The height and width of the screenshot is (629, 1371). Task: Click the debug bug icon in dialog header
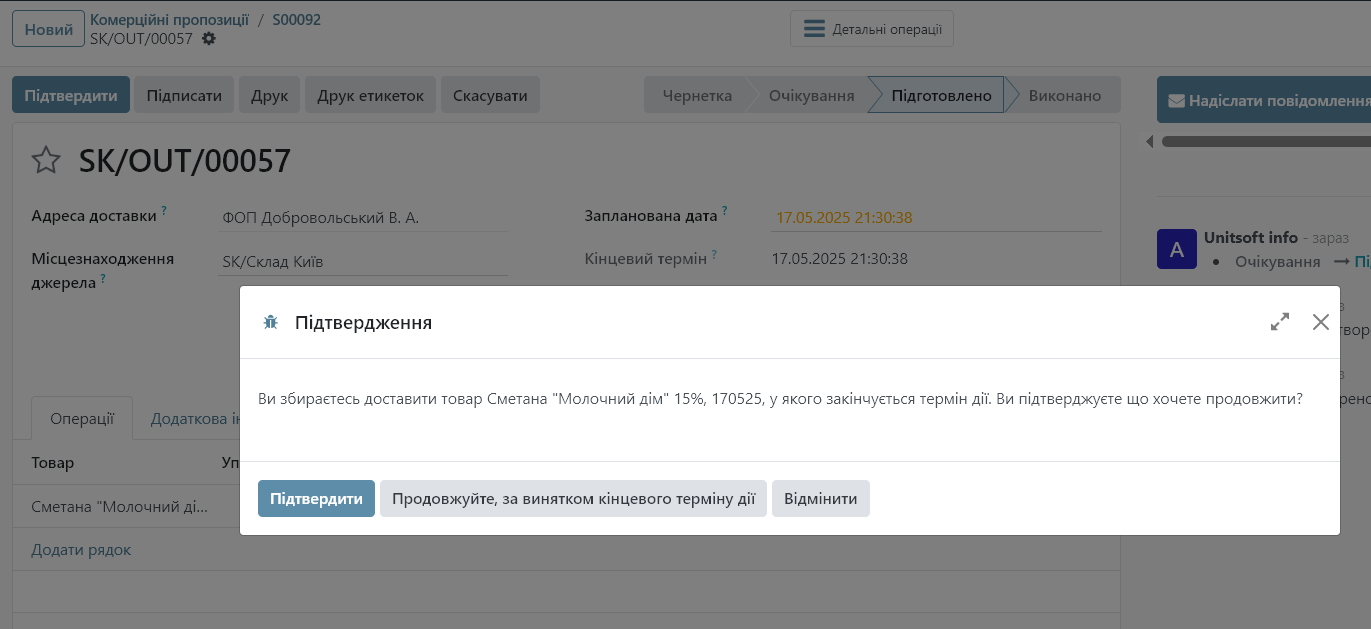click(270, 322)
